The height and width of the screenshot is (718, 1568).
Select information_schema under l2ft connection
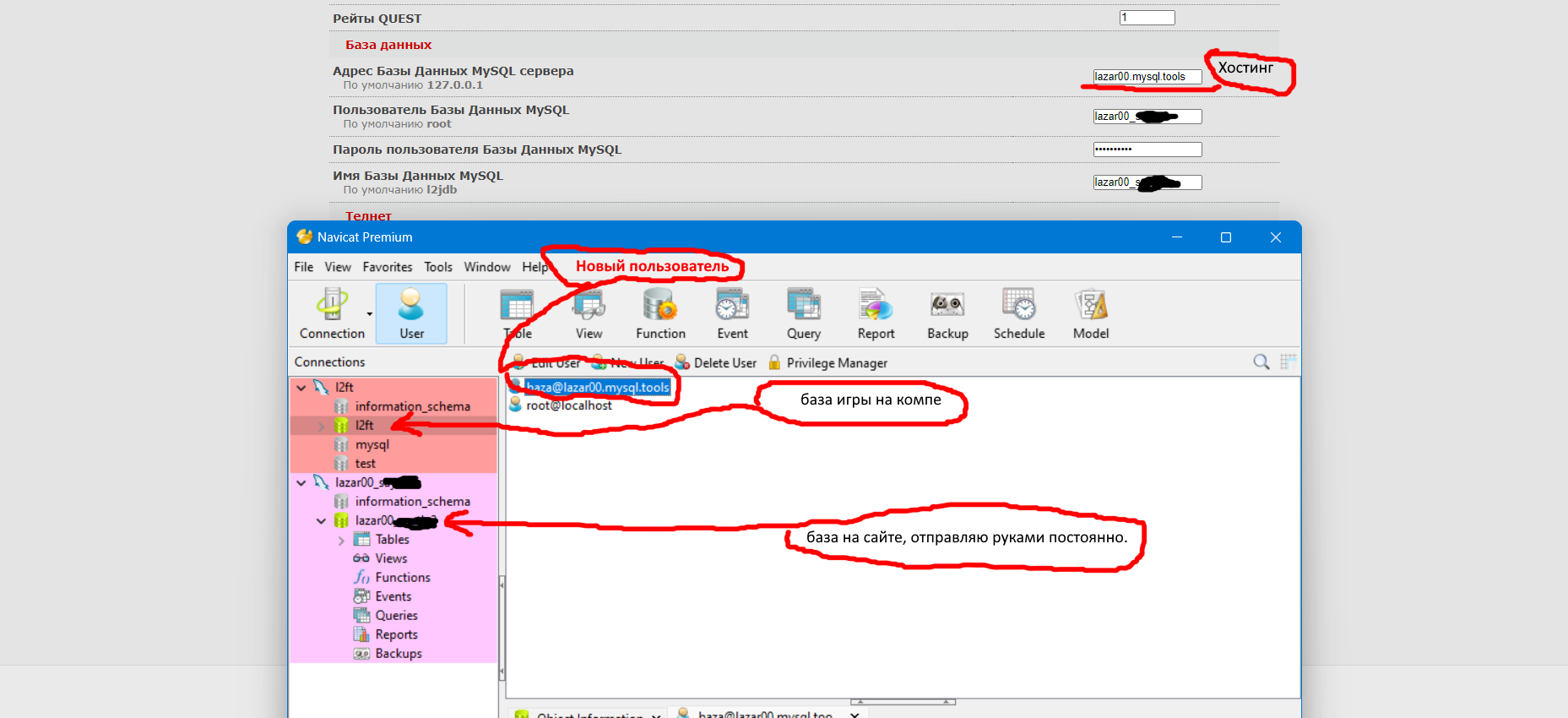pos(412,406)
